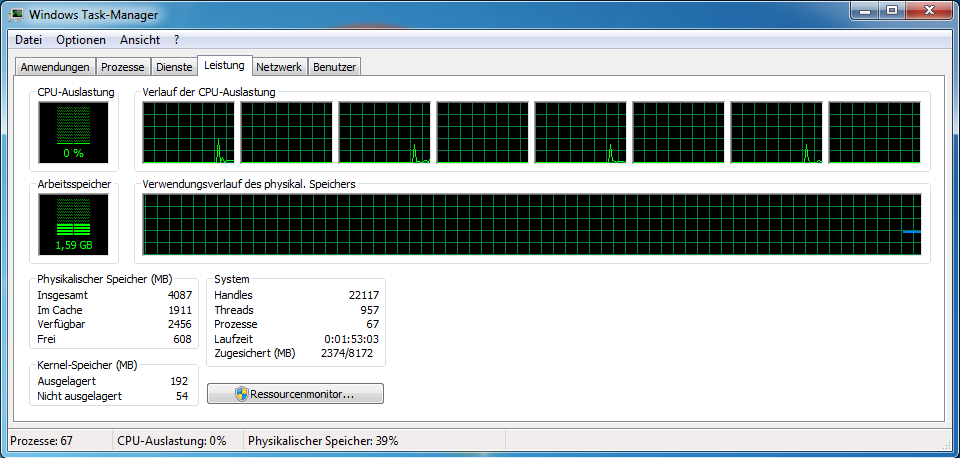The height and width of the screenshot is (458, 960).
Task: Close the Task-Manager window
Action: [x=929, y=10]
